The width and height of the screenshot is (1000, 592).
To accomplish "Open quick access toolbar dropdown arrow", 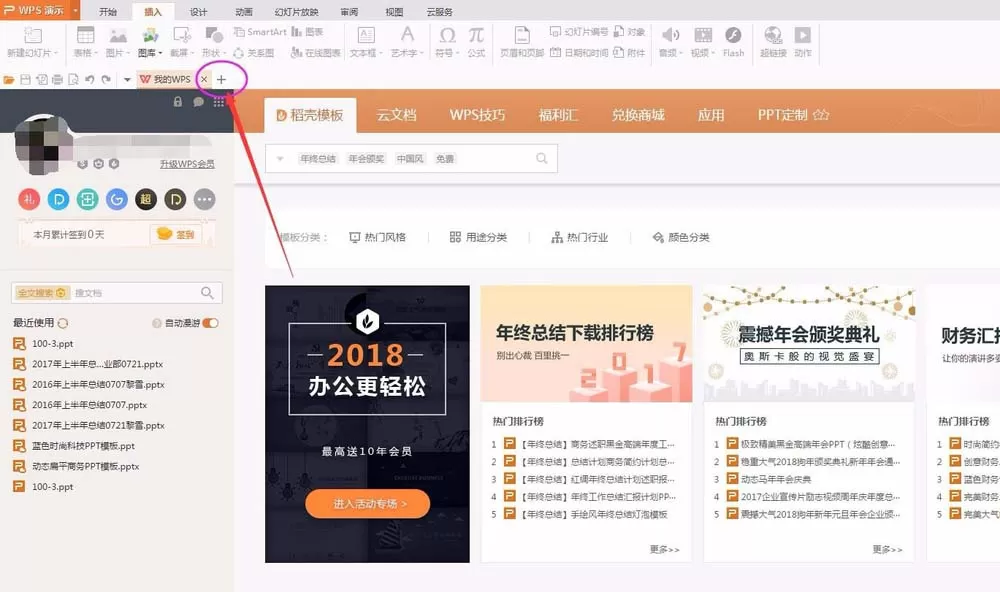I will point(127,80).
